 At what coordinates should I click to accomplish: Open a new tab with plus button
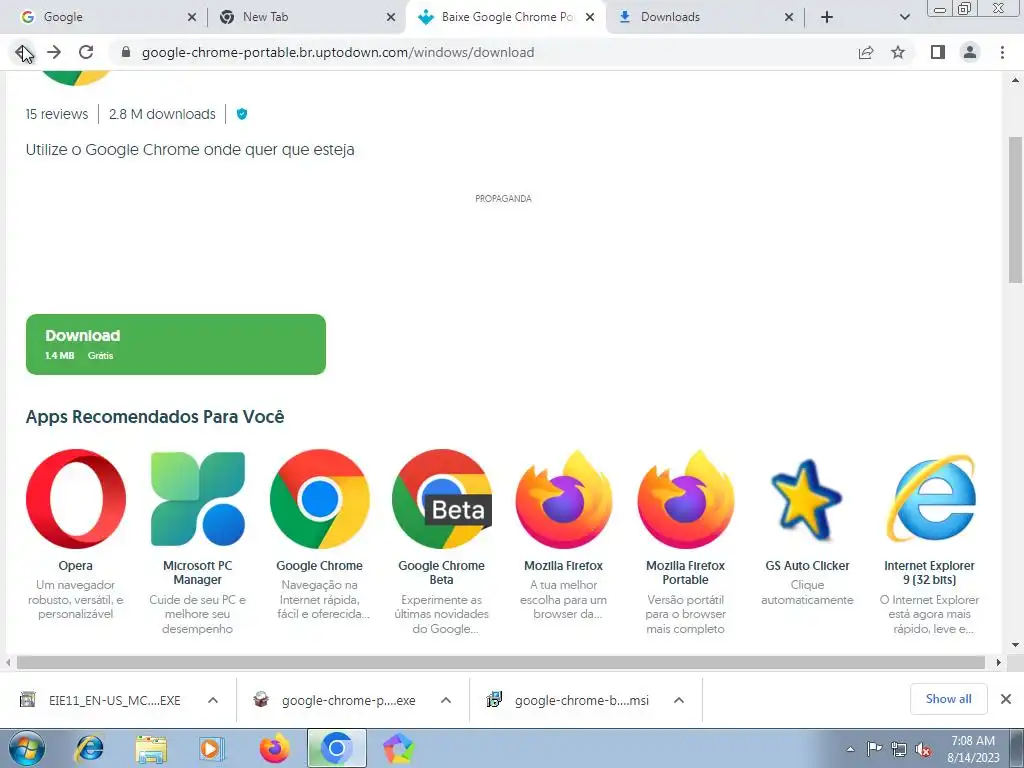click(x=827, y=17)
